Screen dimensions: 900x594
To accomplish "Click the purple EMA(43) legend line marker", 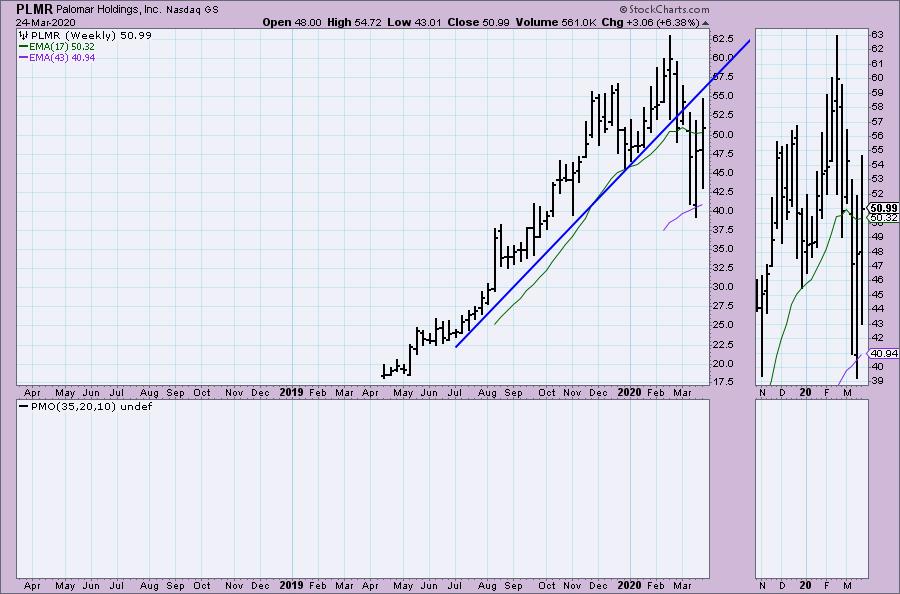I will [x=23, y=57].
